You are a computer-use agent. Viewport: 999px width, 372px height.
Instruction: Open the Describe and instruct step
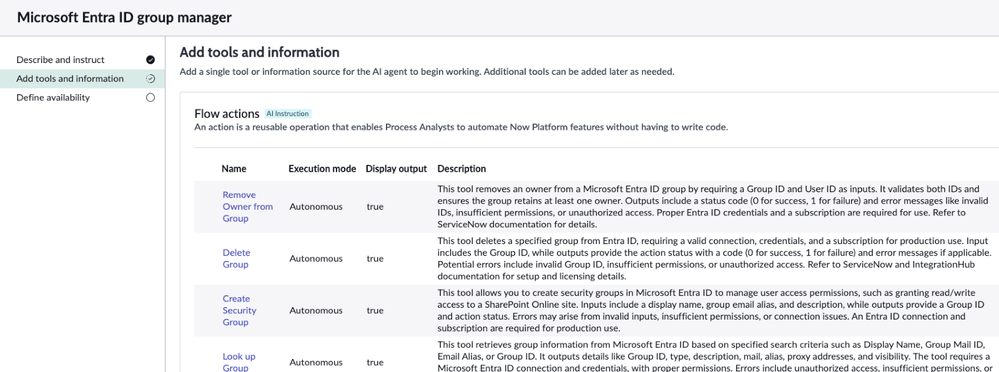[61, 60]
